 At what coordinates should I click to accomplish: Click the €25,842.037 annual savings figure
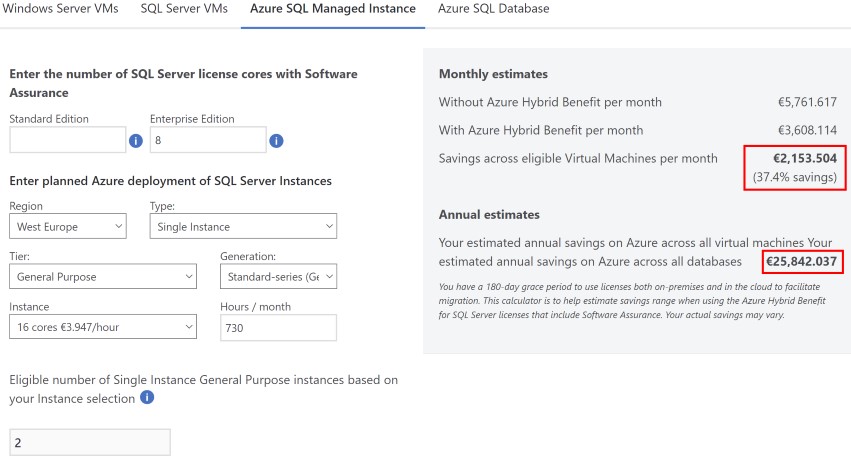pyautogui.click(x=801, y=261)
